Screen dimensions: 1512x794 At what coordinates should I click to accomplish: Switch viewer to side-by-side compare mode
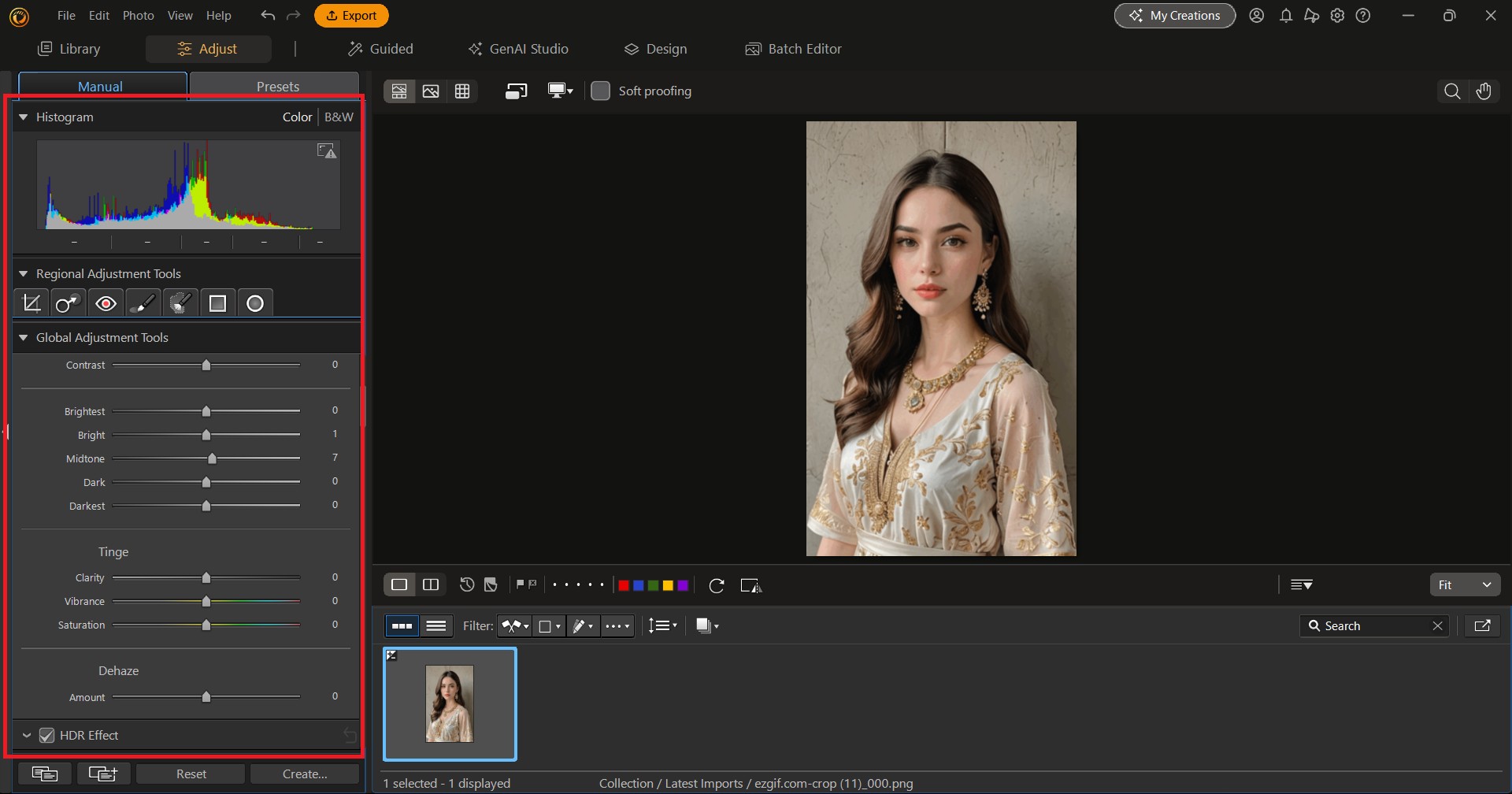pyautogui.click(x=430, y=584)
